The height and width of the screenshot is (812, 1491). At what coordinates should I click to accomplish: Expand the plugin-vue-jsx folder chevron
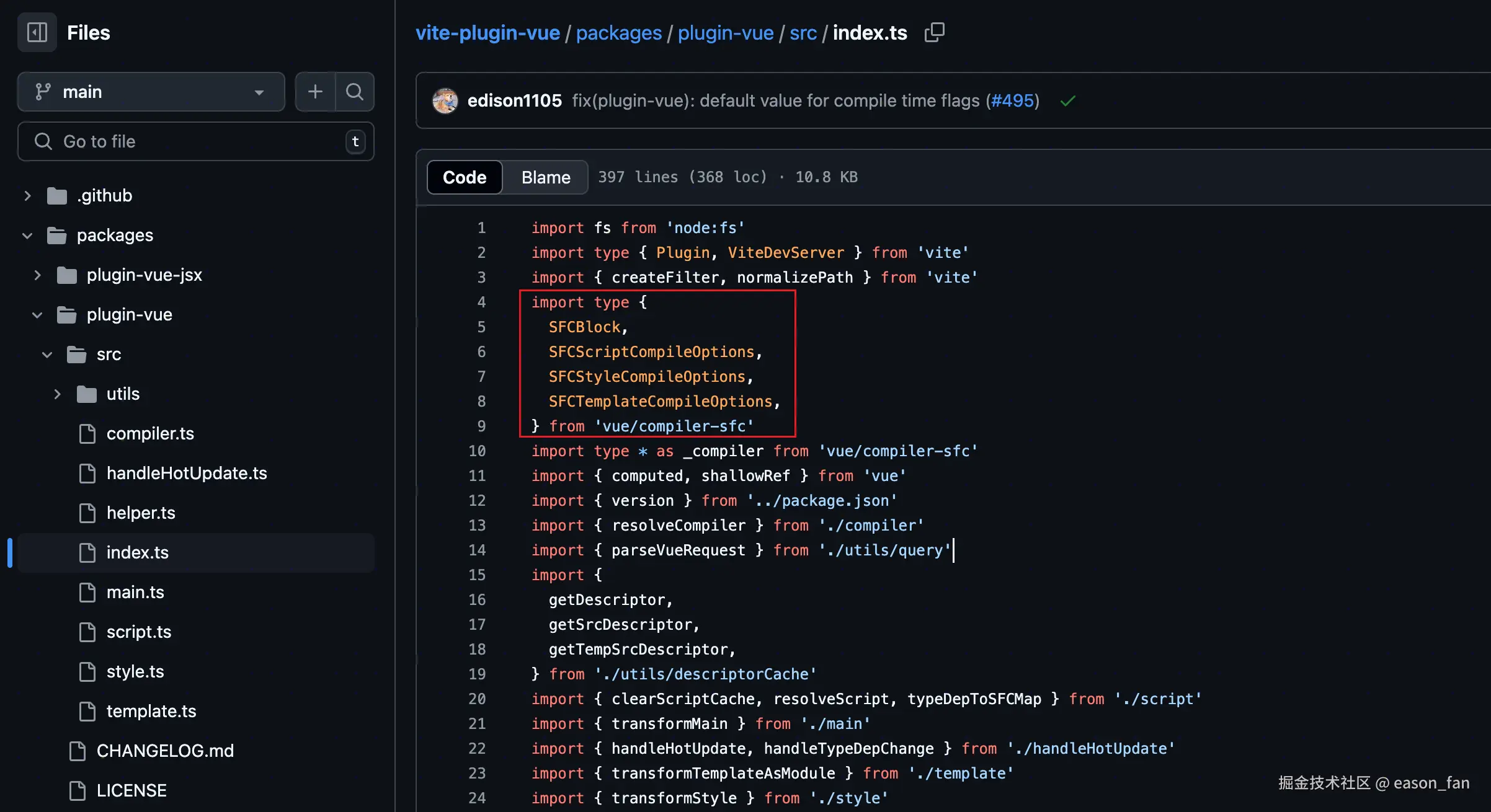pyautogui.click(x=37, y=275)
